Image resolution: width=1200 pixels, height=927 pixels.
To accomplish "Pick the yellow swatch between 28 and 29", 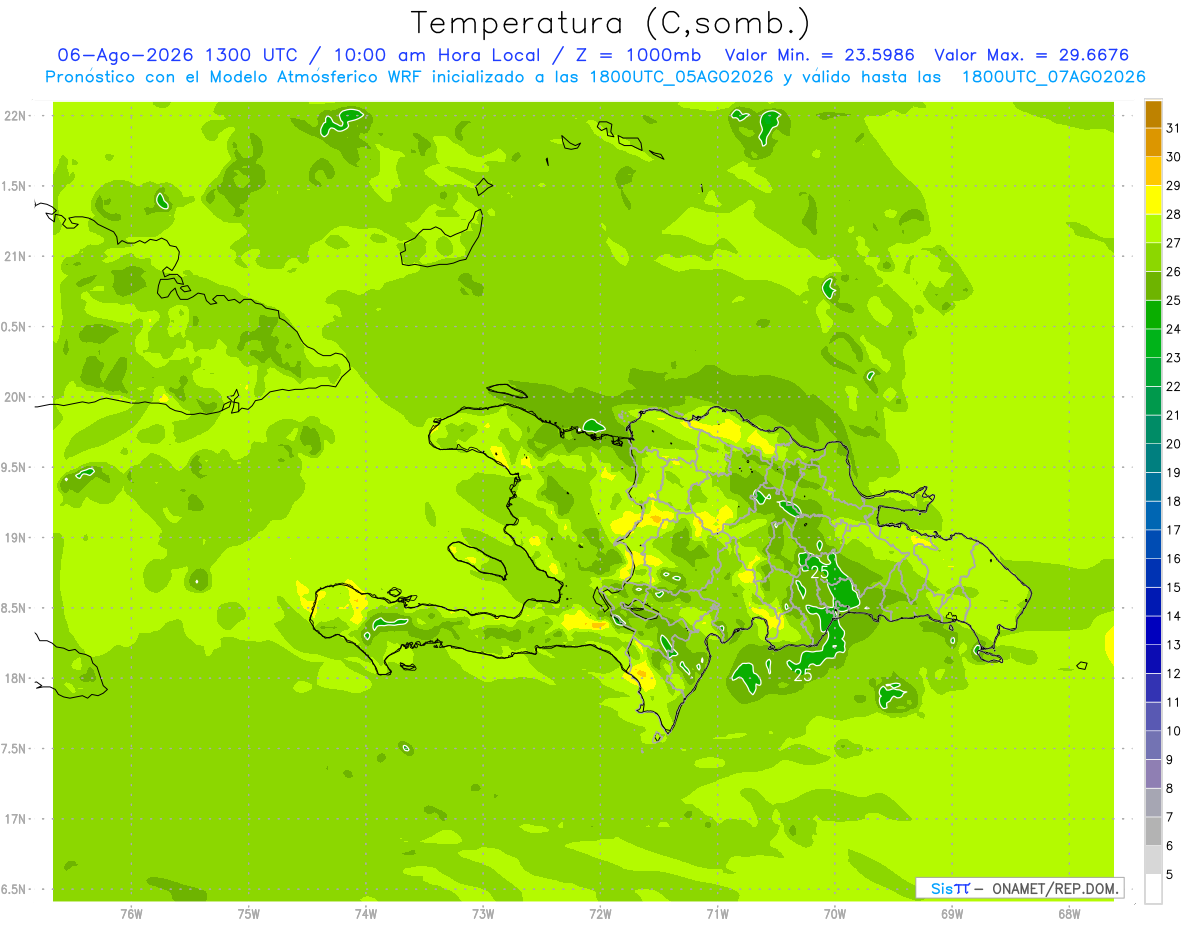I will click(1153, 201).
